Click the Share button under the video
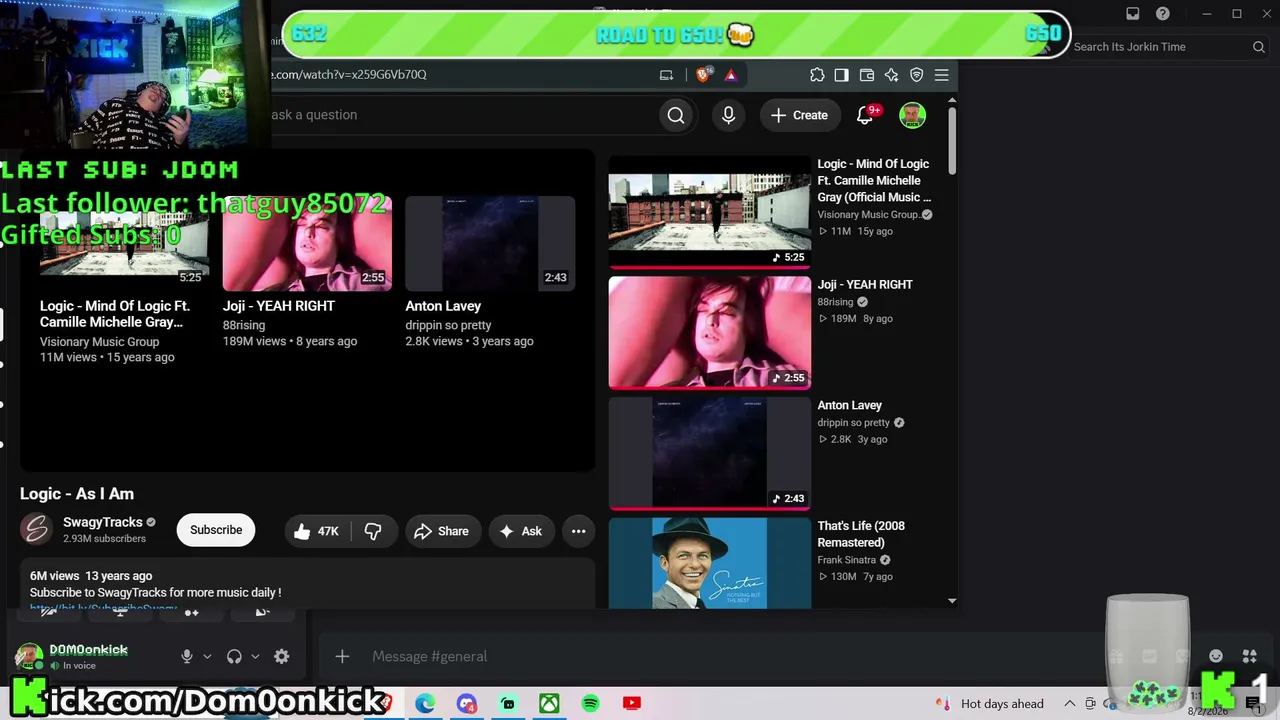This screenshot has height=720, width=1280. click(x=441, y=531)
